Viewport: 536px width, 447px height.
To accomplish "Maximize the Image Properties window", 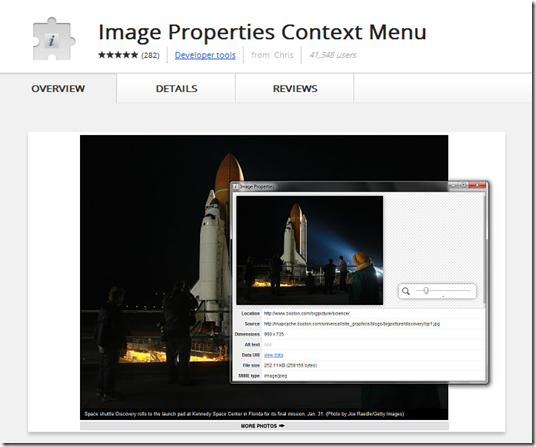I will (464, 185).
